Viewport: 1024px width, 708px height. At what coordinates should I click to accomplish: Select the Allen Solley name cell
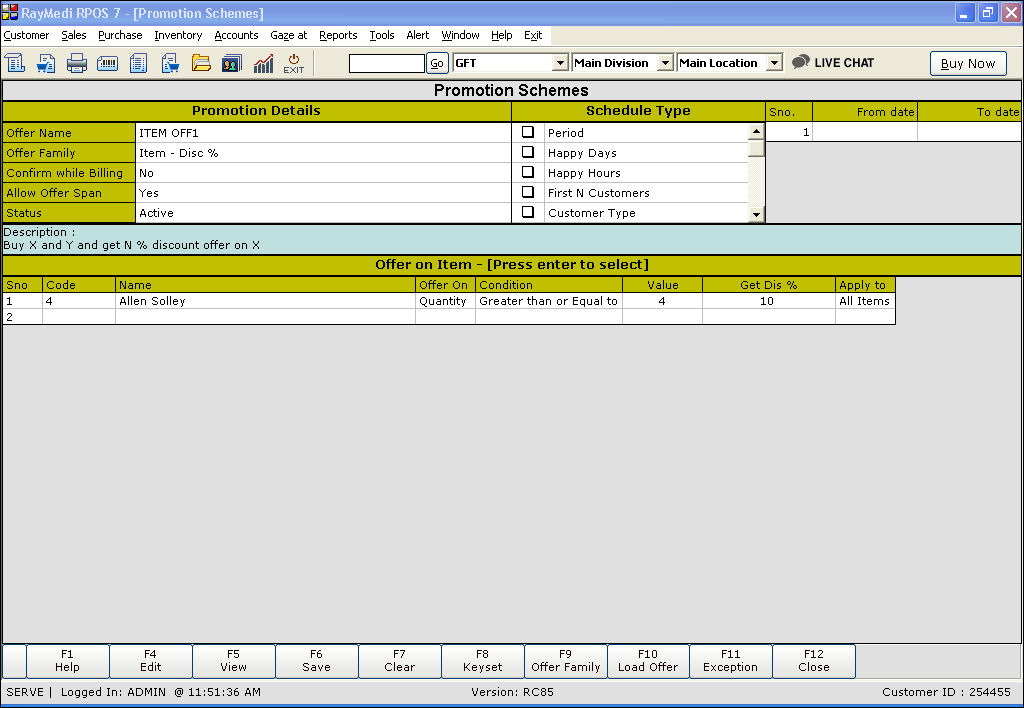pyautogui.click(x=265, y=301)
